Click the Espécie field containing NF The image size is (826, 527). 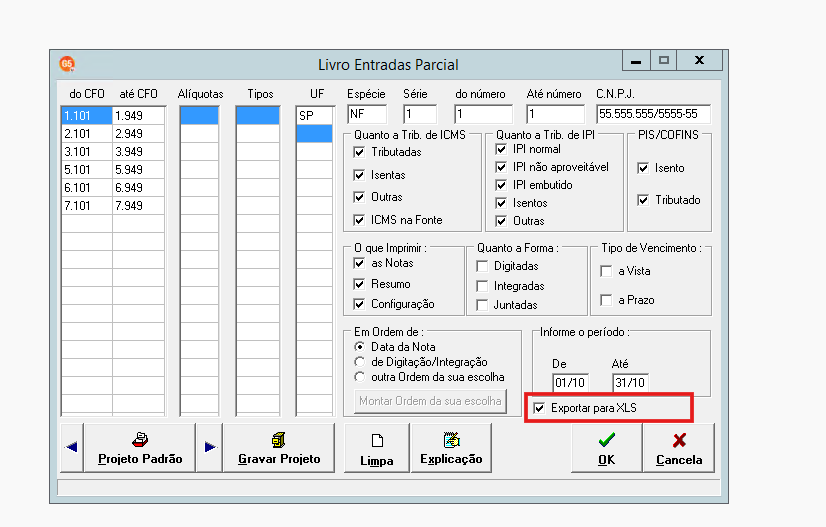click(x=367, y=114)
